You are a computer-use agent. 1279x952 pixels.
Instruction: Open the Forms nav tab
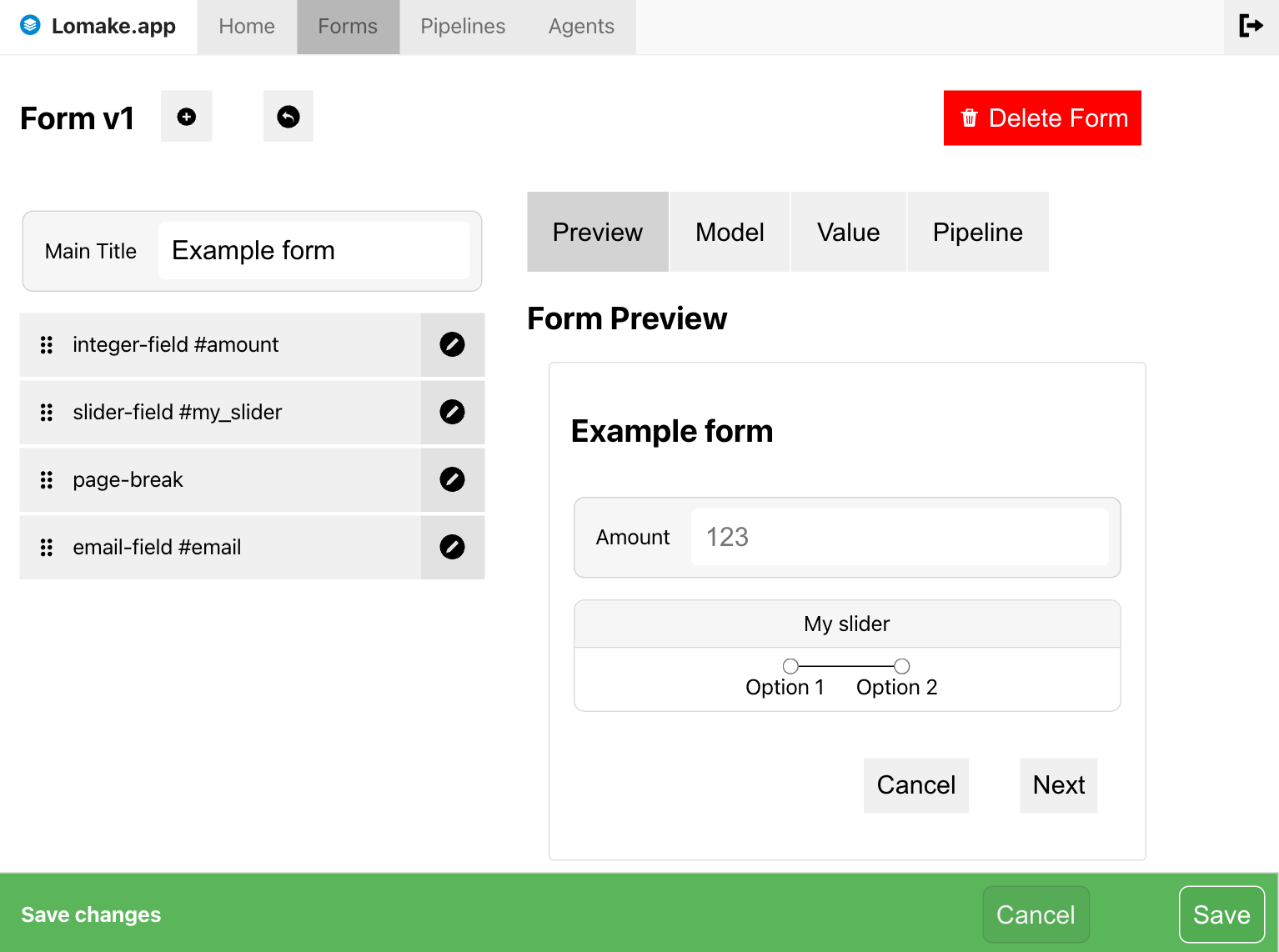click(348, 27)
